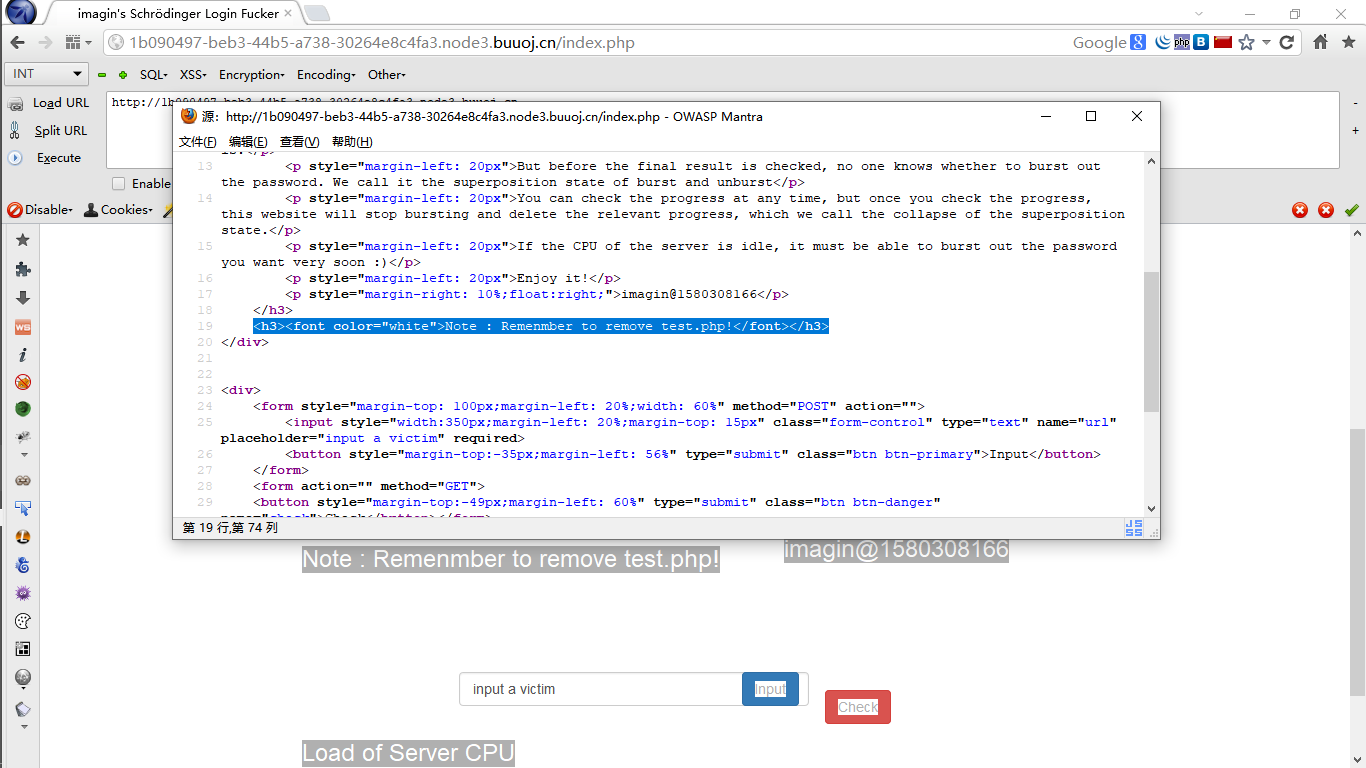
Task: Open the 查看(V) menu in source window
Action: pyautogui.click(x=299, y=142)
